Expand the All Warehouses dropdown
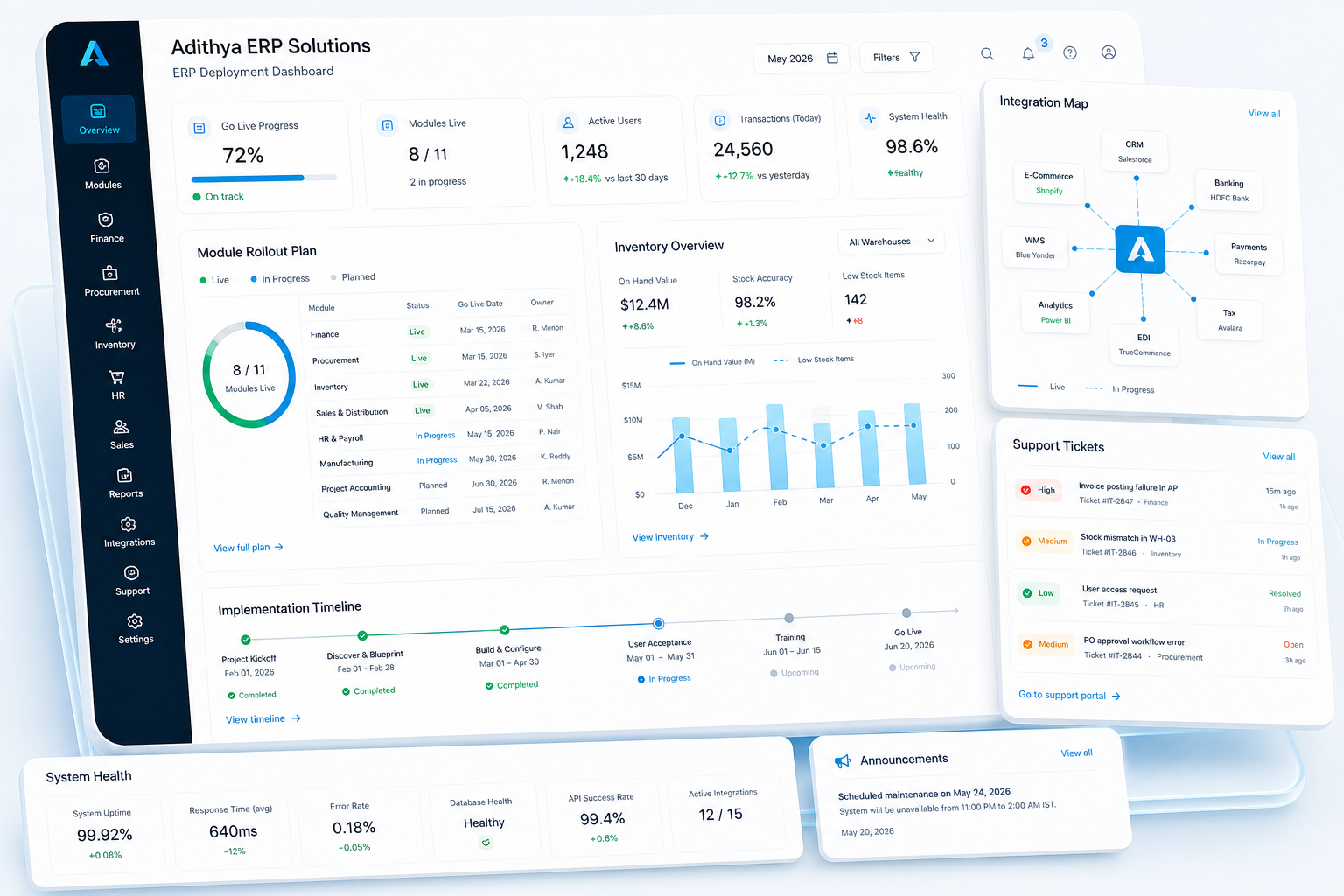This screenshot has width=1344, height=896. pos(891,241)
